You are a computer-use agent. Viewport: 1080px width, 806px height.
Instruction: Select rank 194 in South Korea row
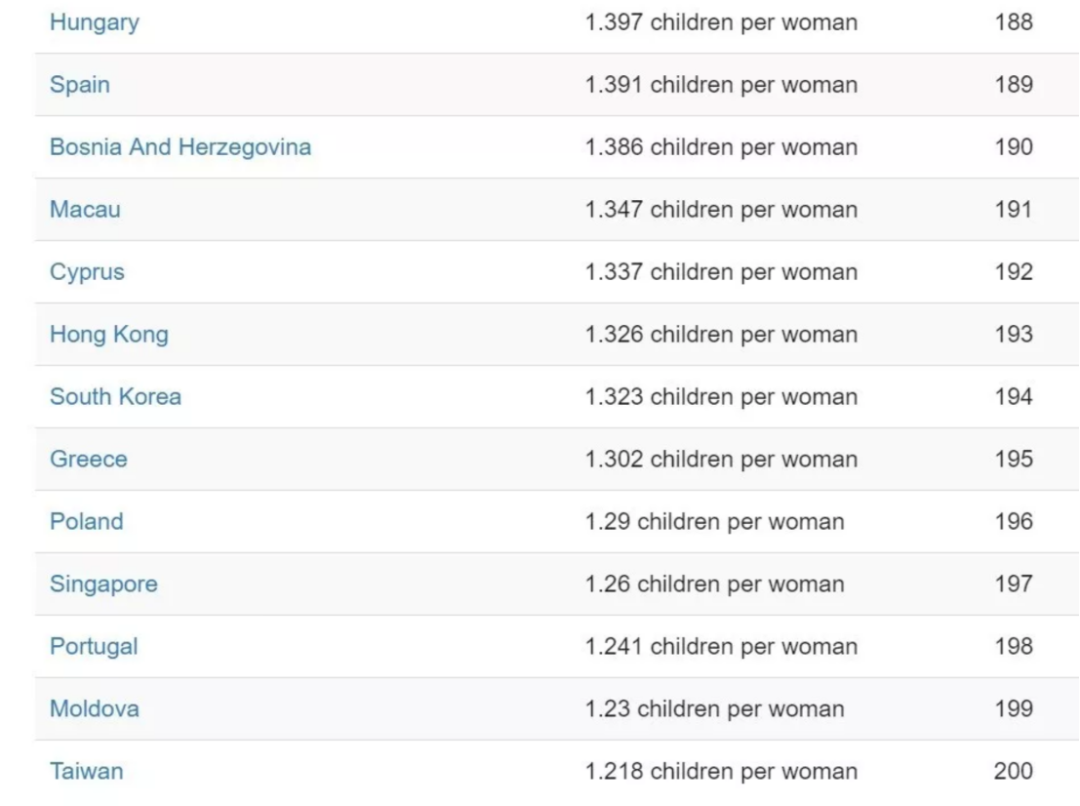(1012, 397)
